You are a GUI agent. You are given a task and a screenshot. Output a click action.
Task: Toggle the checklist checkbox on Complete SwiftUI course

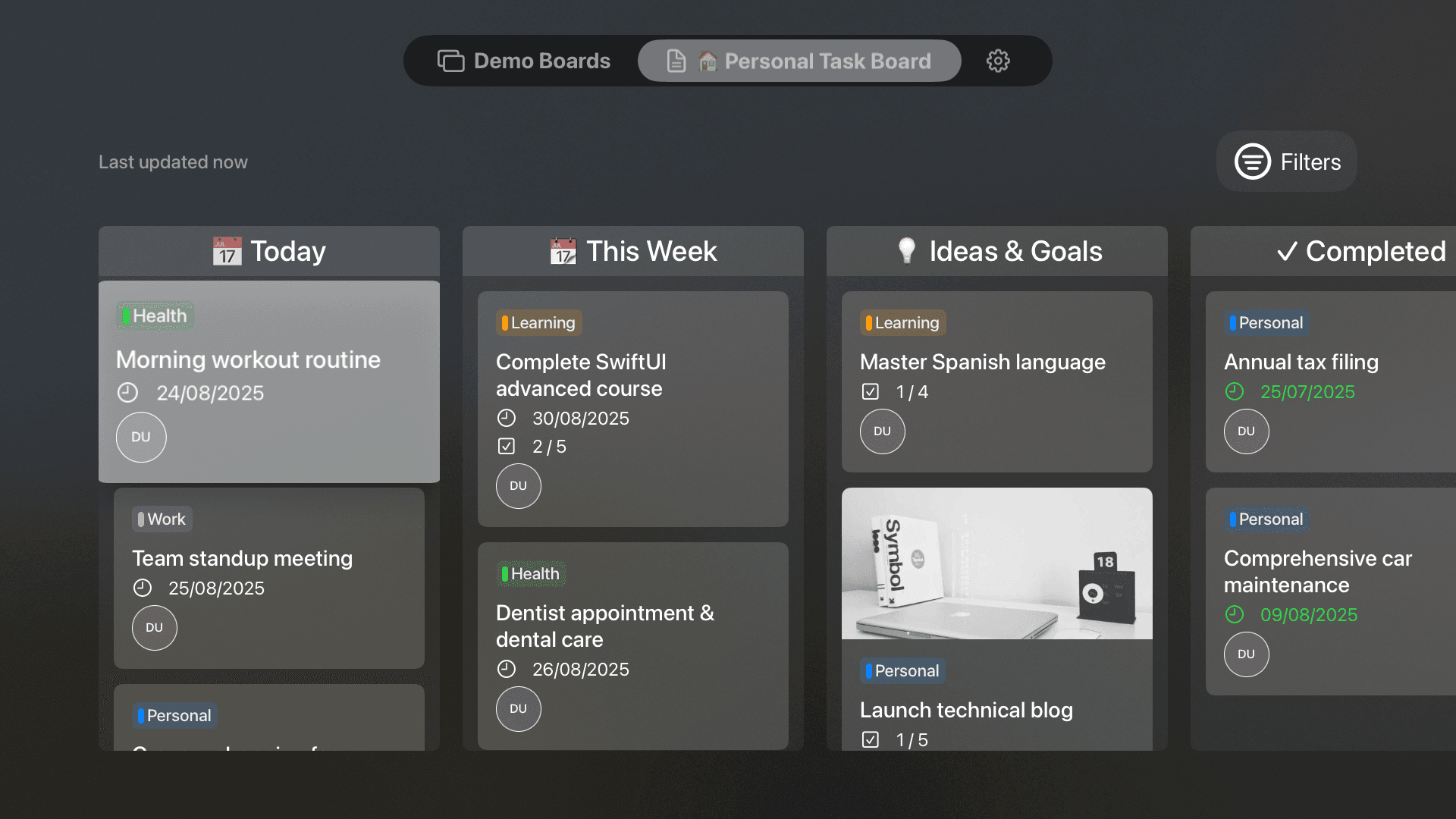[506, 447]
